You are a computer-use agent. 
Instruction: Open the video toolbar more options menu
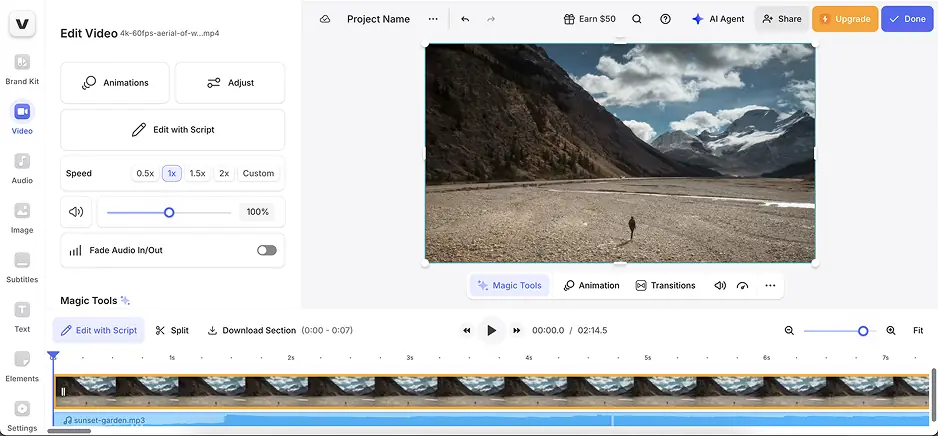[x=770, y=285]
